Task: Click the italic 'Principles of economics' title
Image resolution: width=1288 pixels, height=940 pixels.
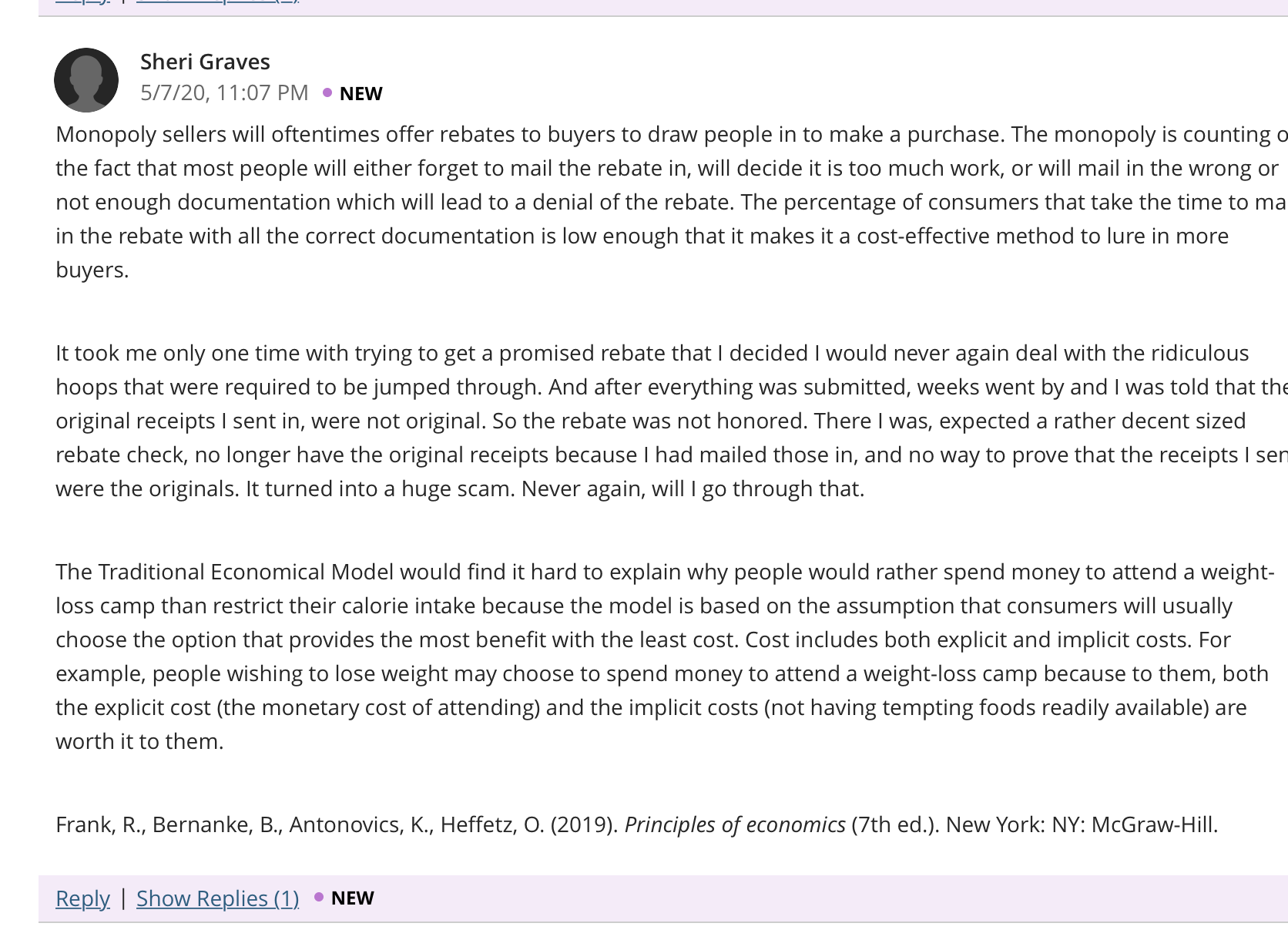Action: [735, 824]
